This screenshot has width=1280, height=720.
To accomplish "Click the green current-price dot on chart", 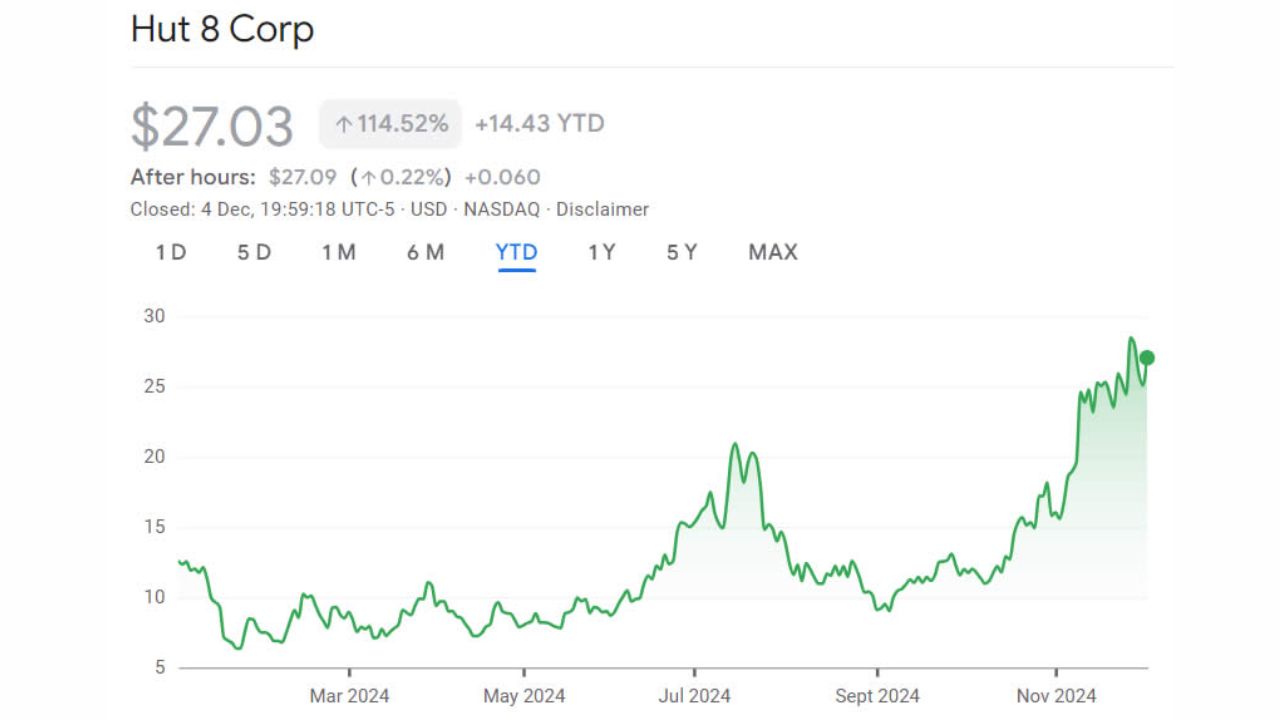I will click(x=1147, y=358).
